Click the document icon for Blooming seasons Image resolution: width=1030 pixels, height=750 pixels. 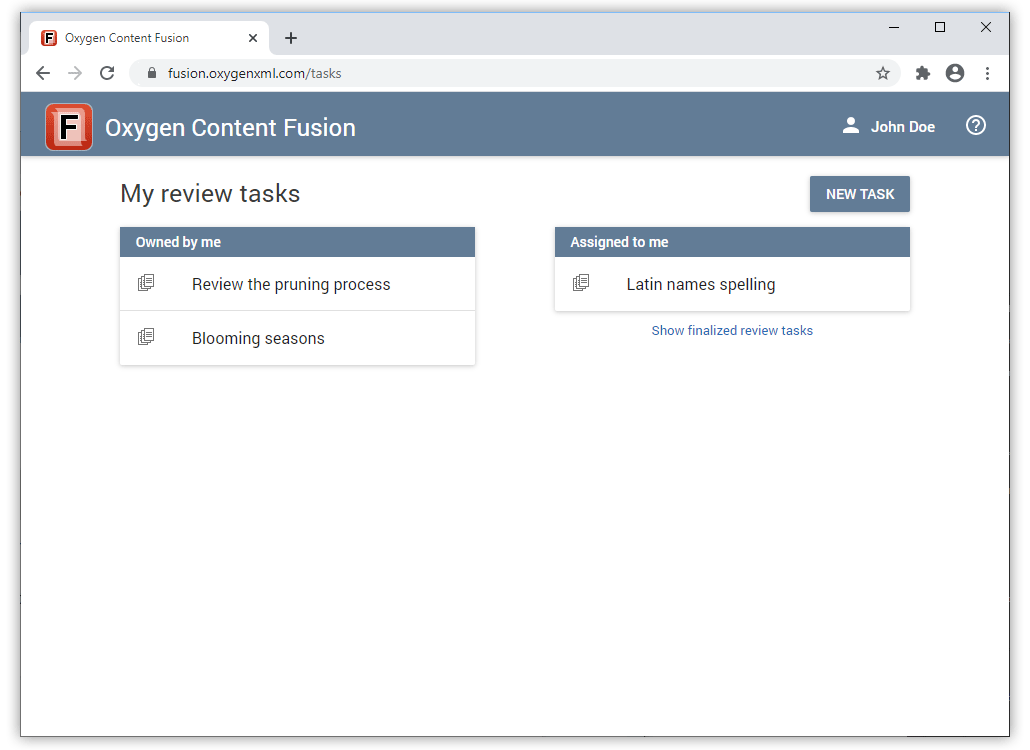[146, 337]
